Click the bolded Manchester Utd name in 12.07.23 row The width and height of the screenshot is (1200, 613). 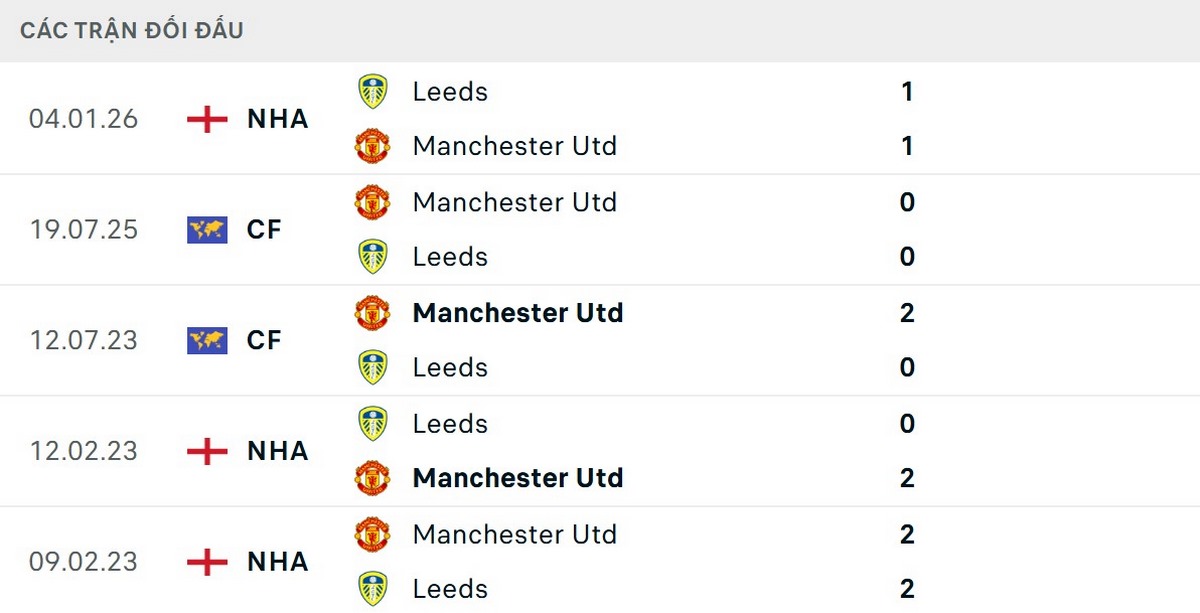[x=517, y=312]
